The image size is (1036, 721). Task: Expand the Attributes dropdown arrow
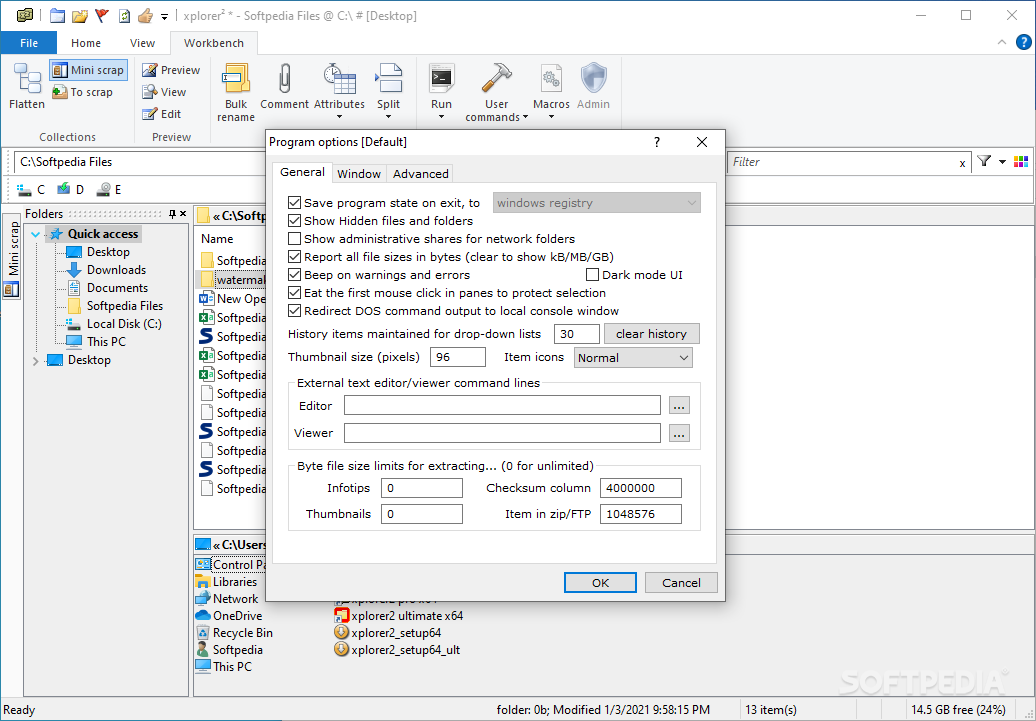(340, 117)
